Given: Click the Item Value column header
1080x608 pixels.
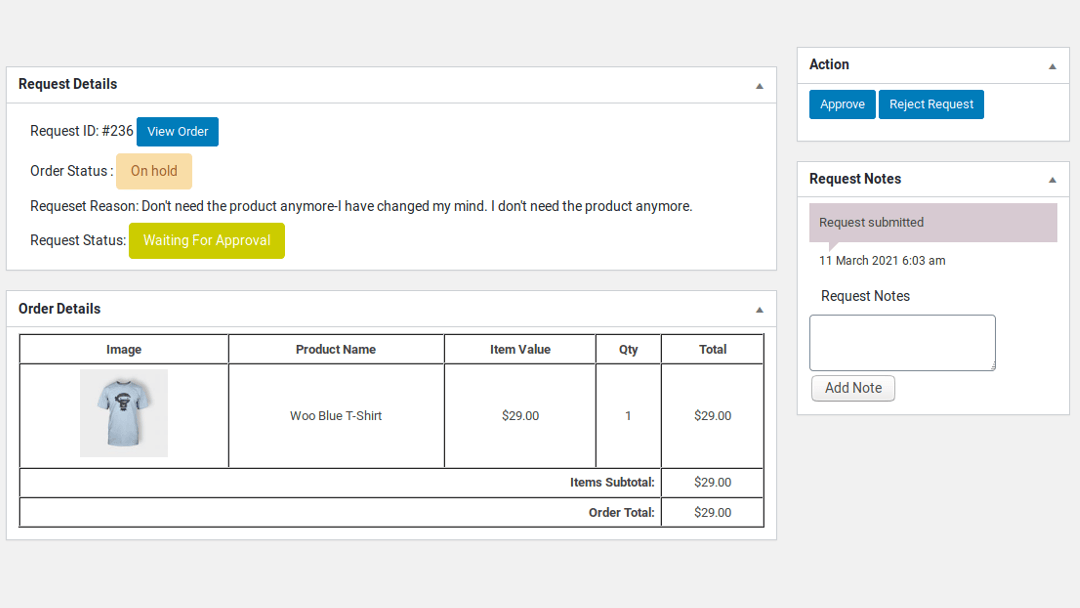Looking at the screenshot, I should click(520, 350).
